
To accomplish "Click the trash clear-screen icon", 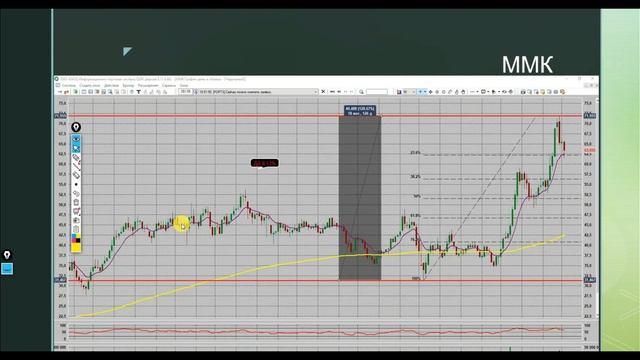I will (76, 202).
